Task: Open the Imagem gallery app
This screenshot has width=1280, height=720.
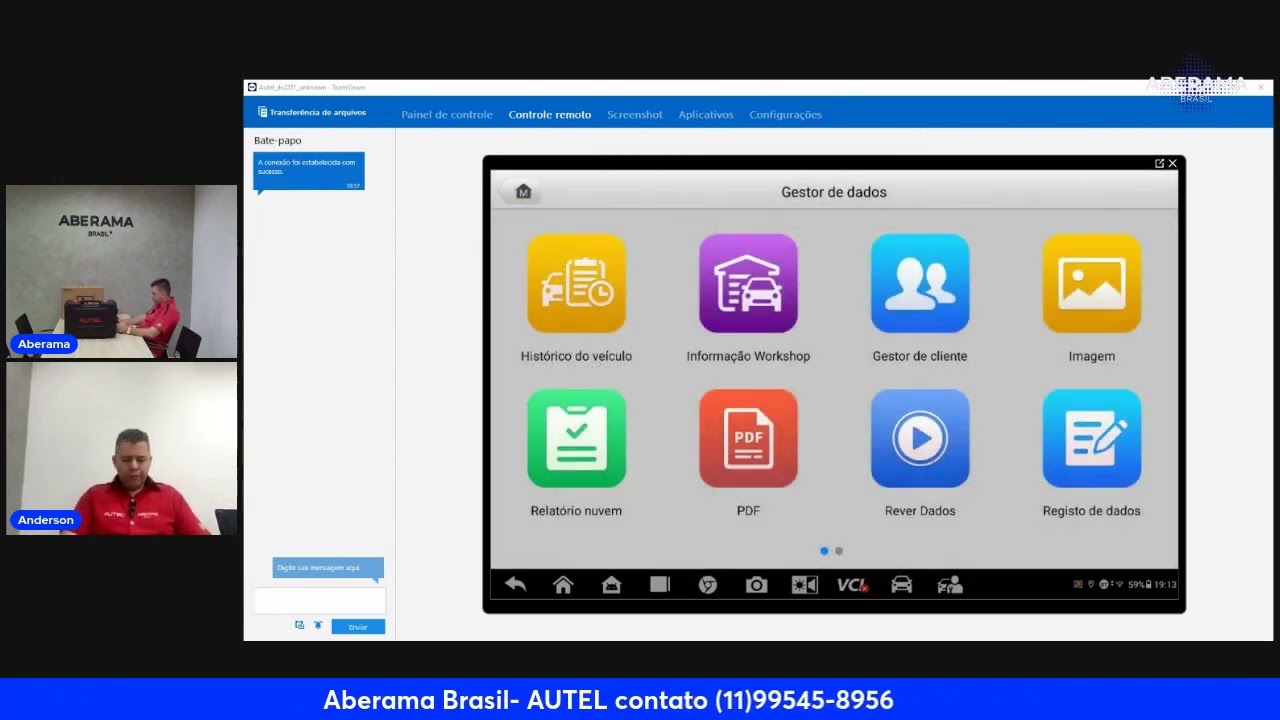Action: click(x=1092, y=283)
